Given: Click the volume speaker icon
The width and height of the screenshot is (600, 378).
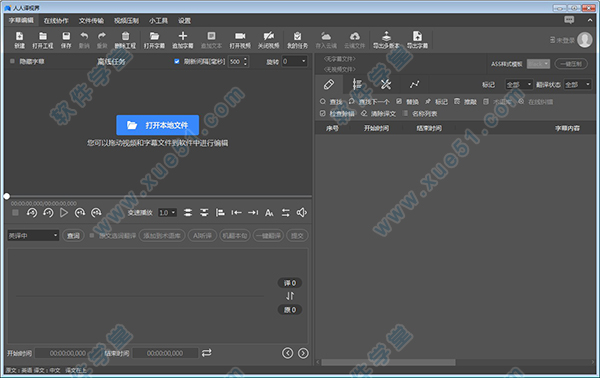Looking at the screenshot, I should click(x=302, y=213).
